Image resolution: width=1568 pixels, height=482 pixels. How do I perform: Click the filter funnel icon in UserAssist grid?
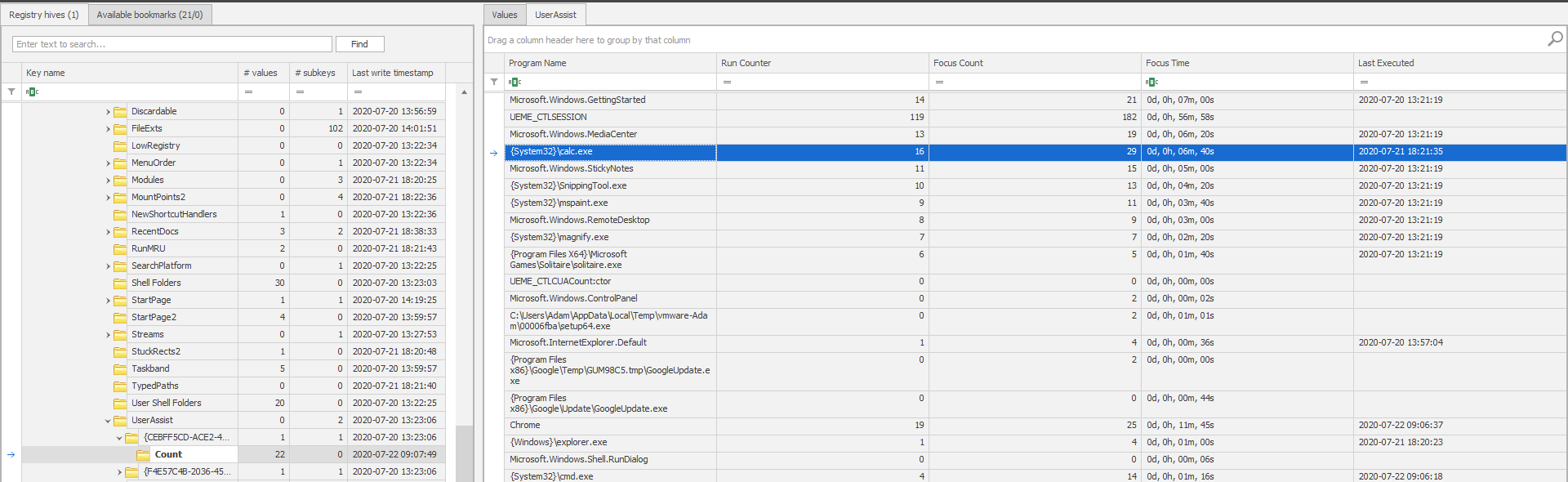click(x=494, y=82)
